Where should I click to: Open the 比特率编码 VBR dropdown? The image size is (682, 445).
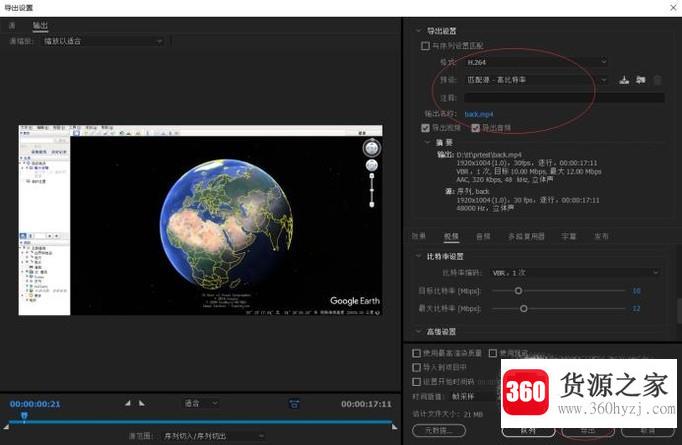pos(575,273)
